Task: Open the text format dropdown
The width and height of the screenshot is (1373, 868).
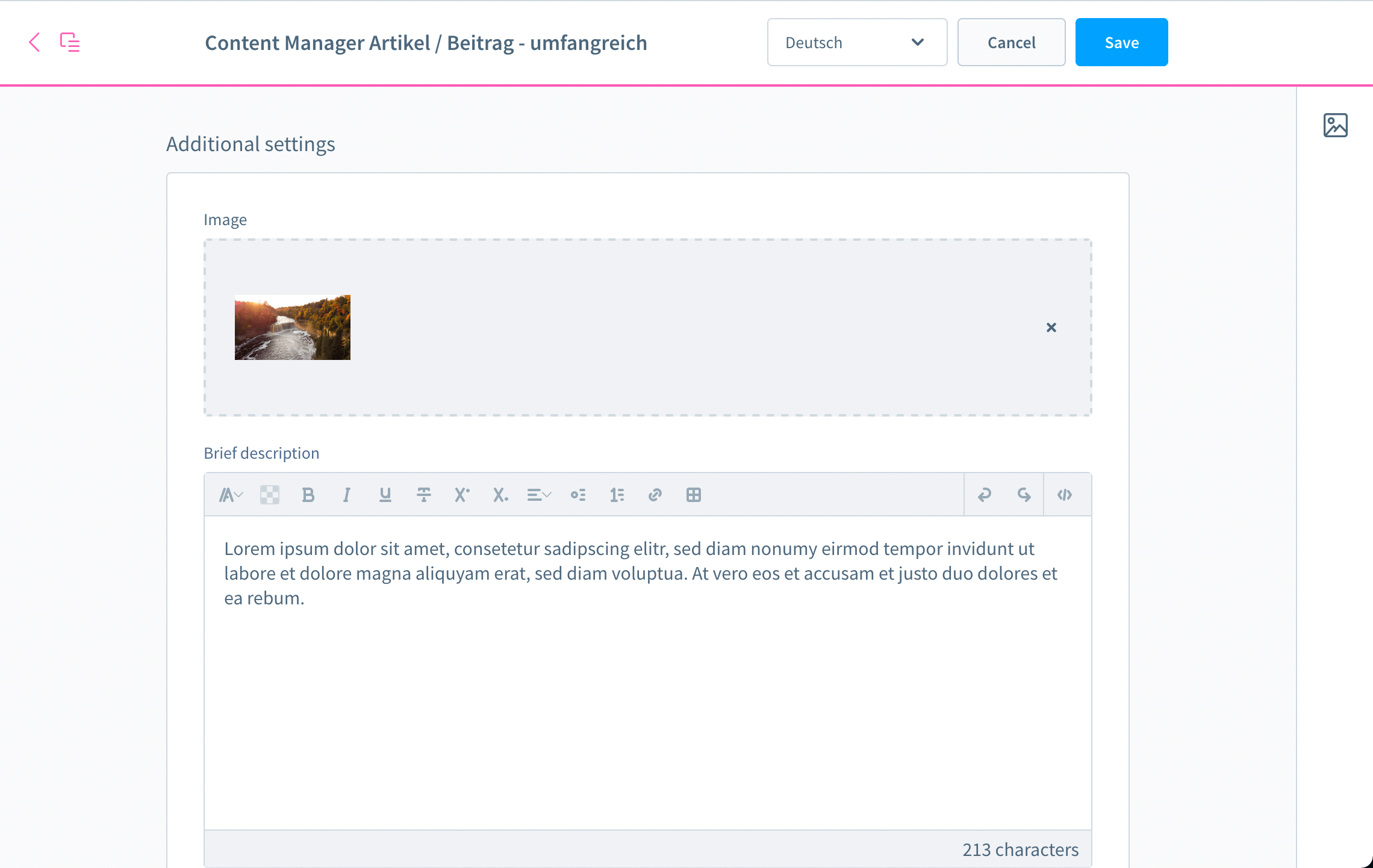Action: (x=231, y=495)
